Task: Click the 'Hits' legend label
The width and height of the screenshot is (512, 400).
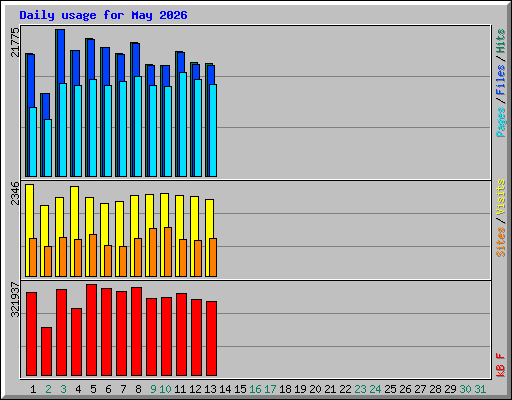Action: (500, 41)
